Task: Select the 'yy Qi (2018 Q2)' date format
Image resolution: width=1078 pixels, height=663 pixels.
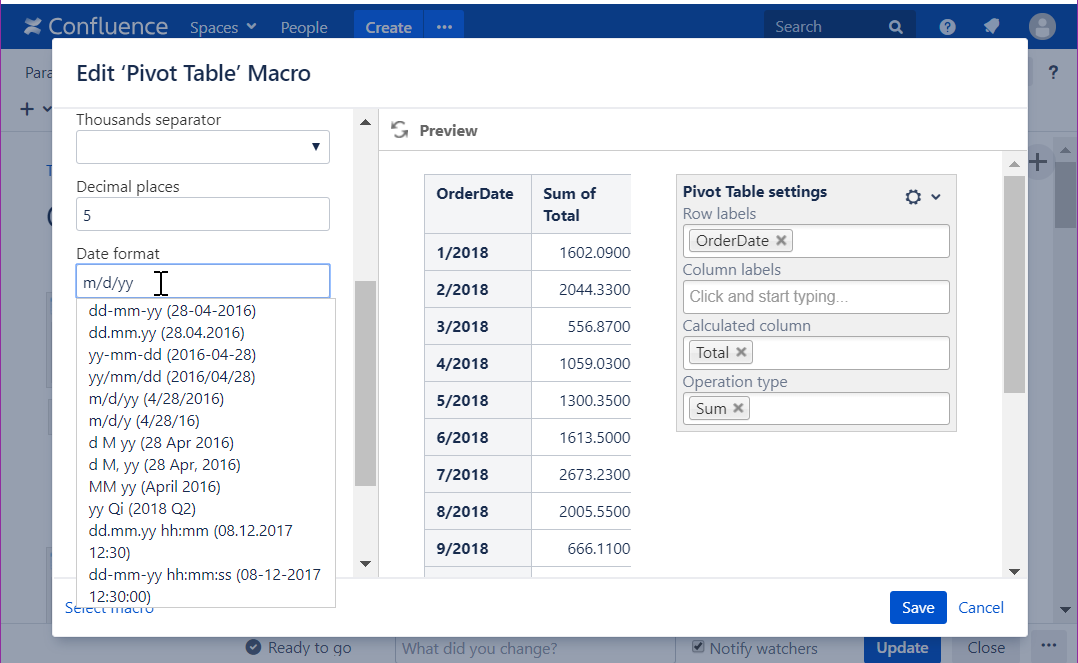Action: click(142, 508)
